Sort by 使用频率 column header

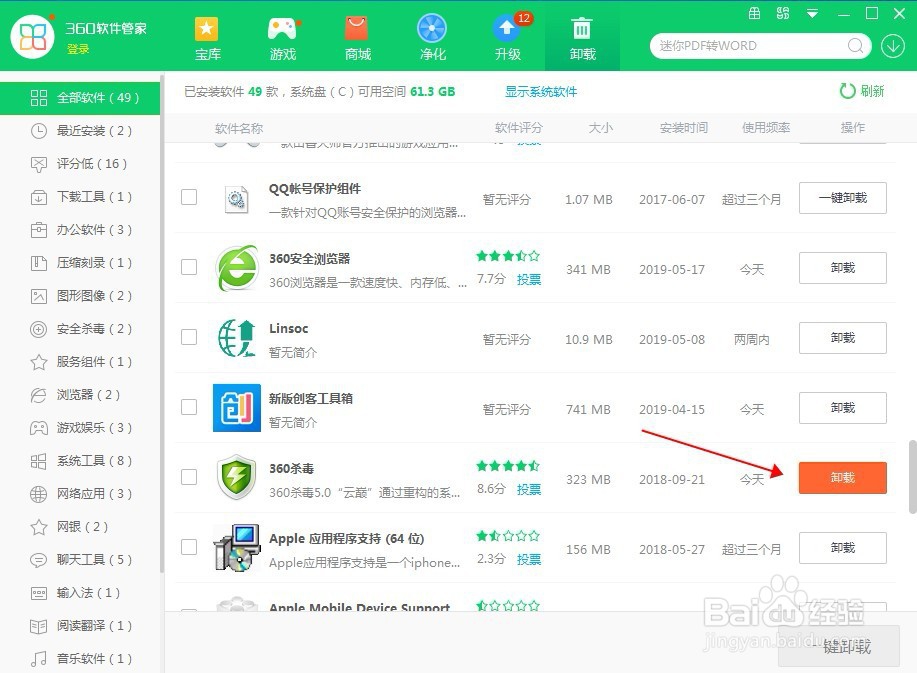766,127
